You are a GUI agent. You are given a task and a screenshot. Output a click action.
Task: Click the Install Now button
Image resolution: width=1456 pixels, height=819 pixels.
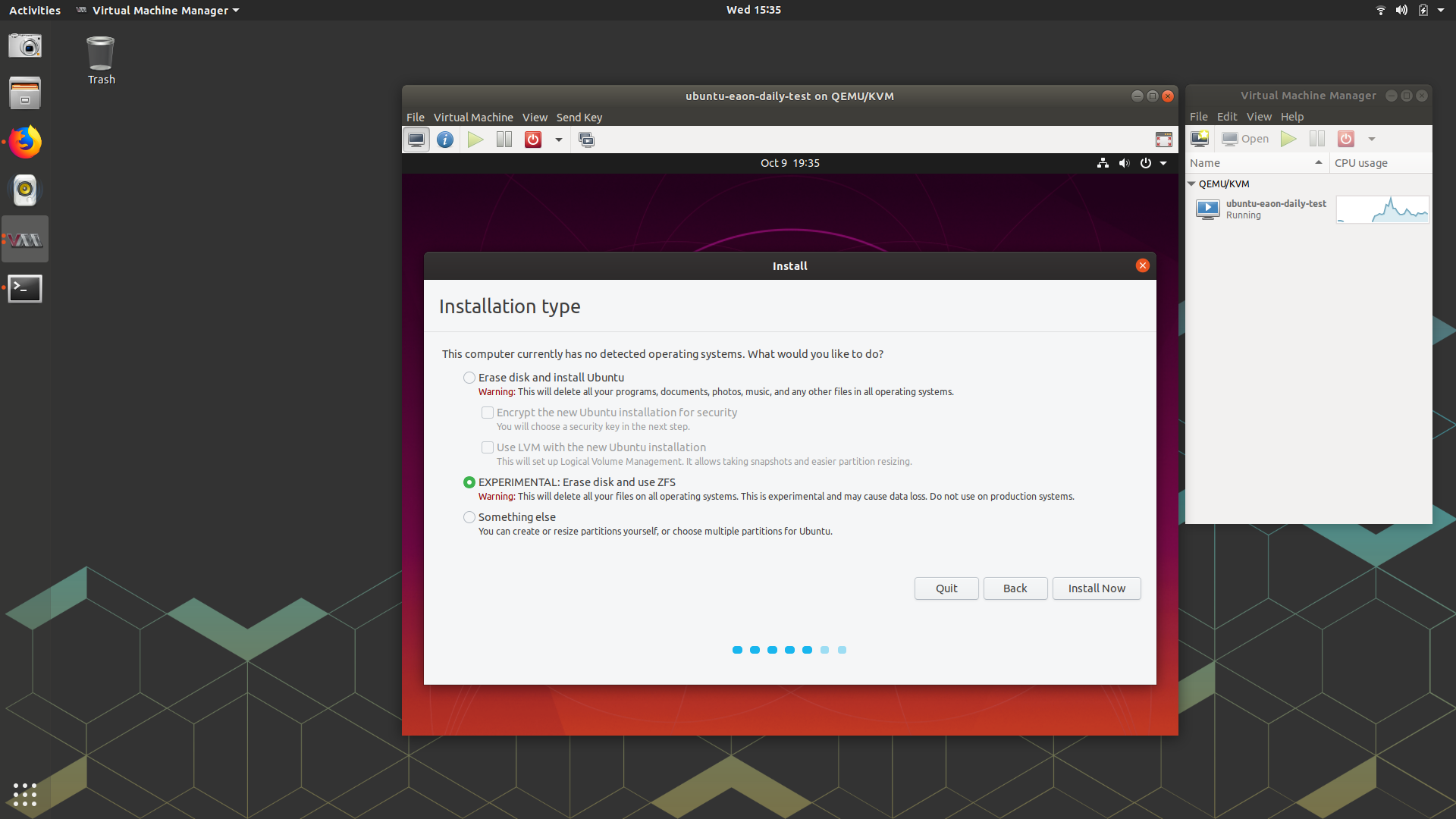[1097, 588]
